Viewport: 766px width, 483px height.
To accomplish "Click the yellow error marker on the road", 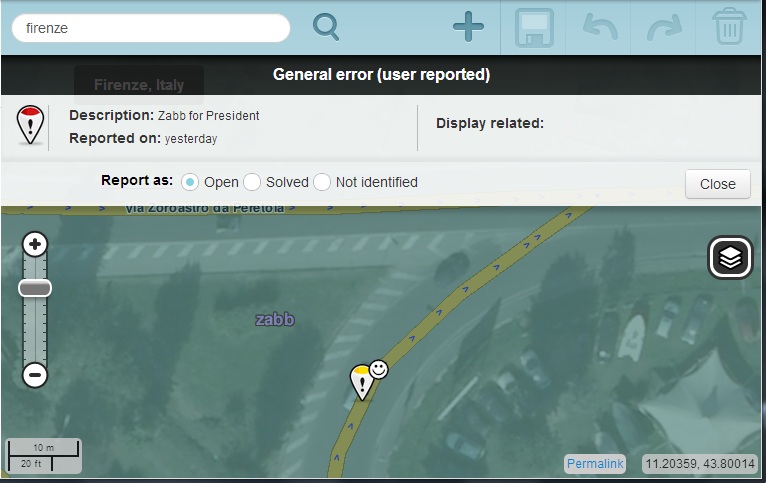I will (362, 382).
